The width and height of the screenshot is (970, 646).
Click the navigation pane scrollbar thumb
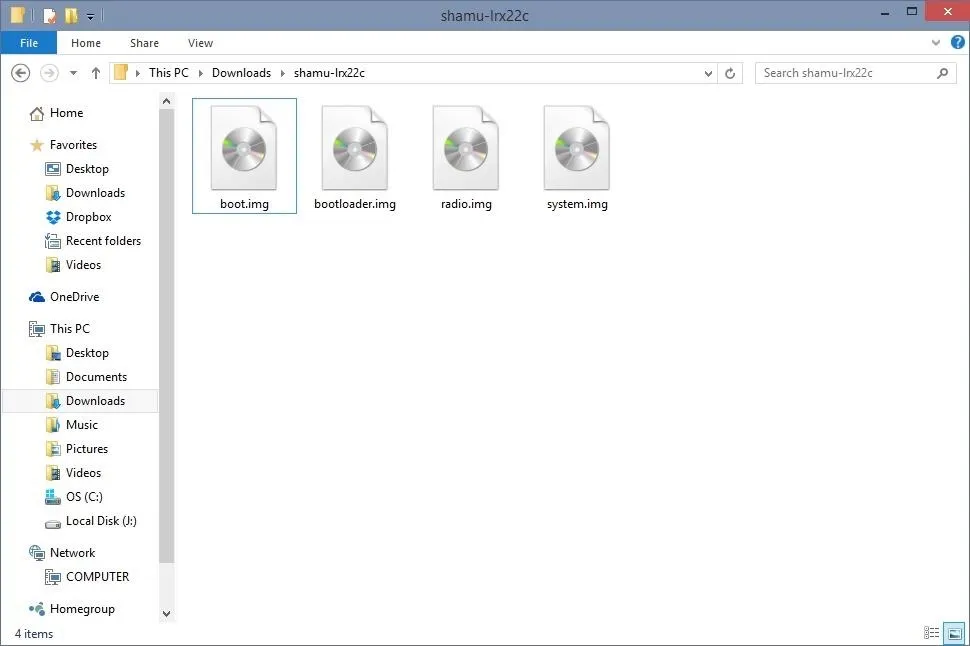(x=166, y=336)
